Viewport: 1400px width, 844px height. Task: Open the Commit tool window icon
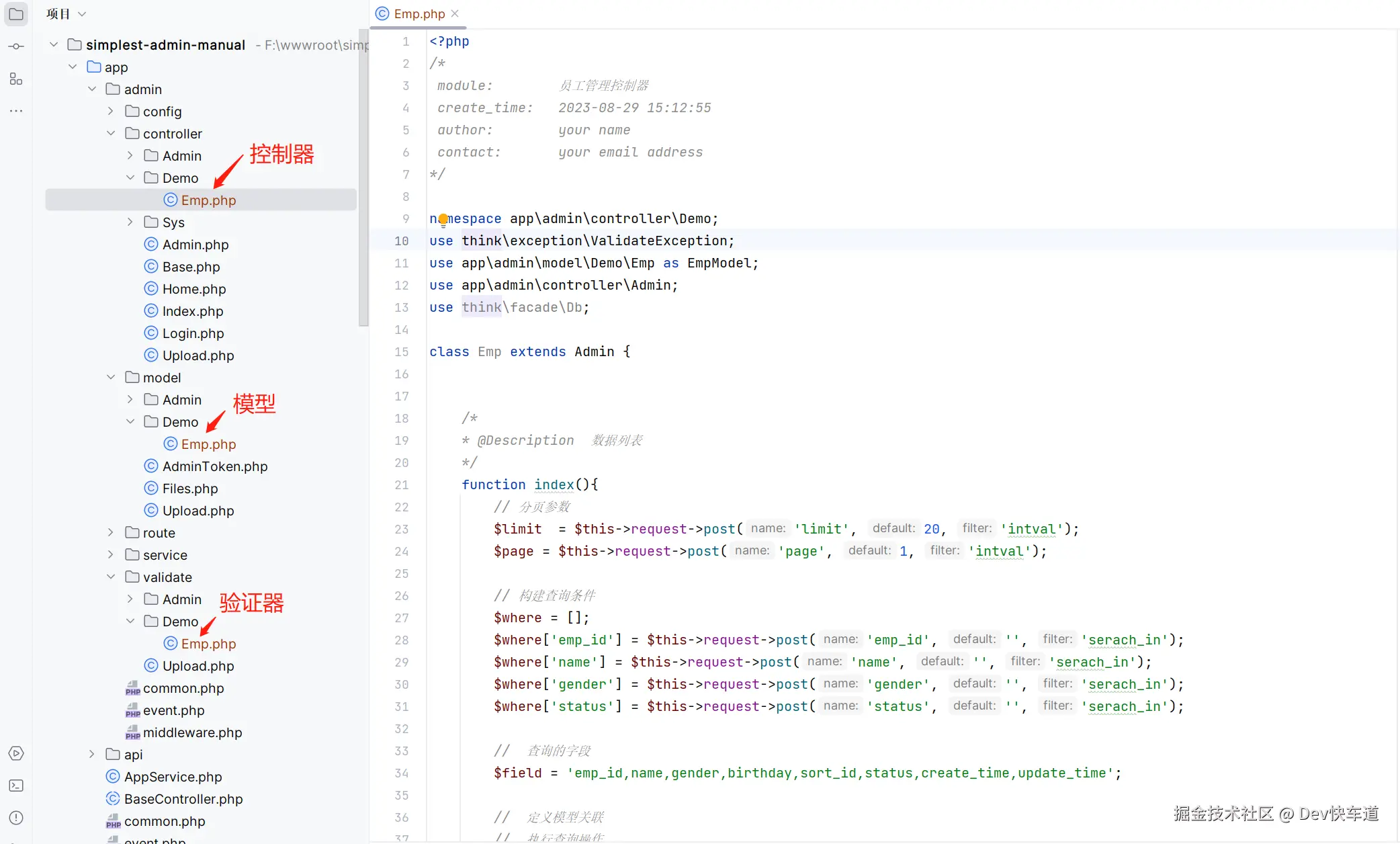point(16,46)
